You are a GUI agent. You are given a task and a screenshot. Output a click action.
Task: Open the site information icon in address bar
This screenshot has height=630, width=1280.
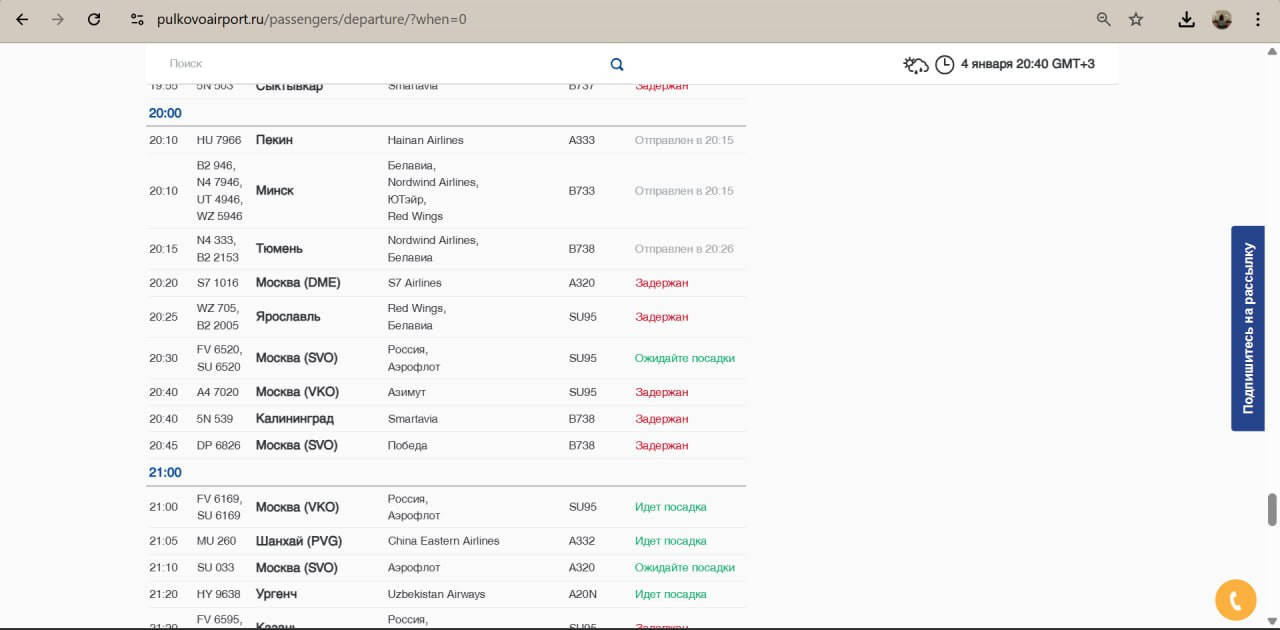click(x=138, y=19)
